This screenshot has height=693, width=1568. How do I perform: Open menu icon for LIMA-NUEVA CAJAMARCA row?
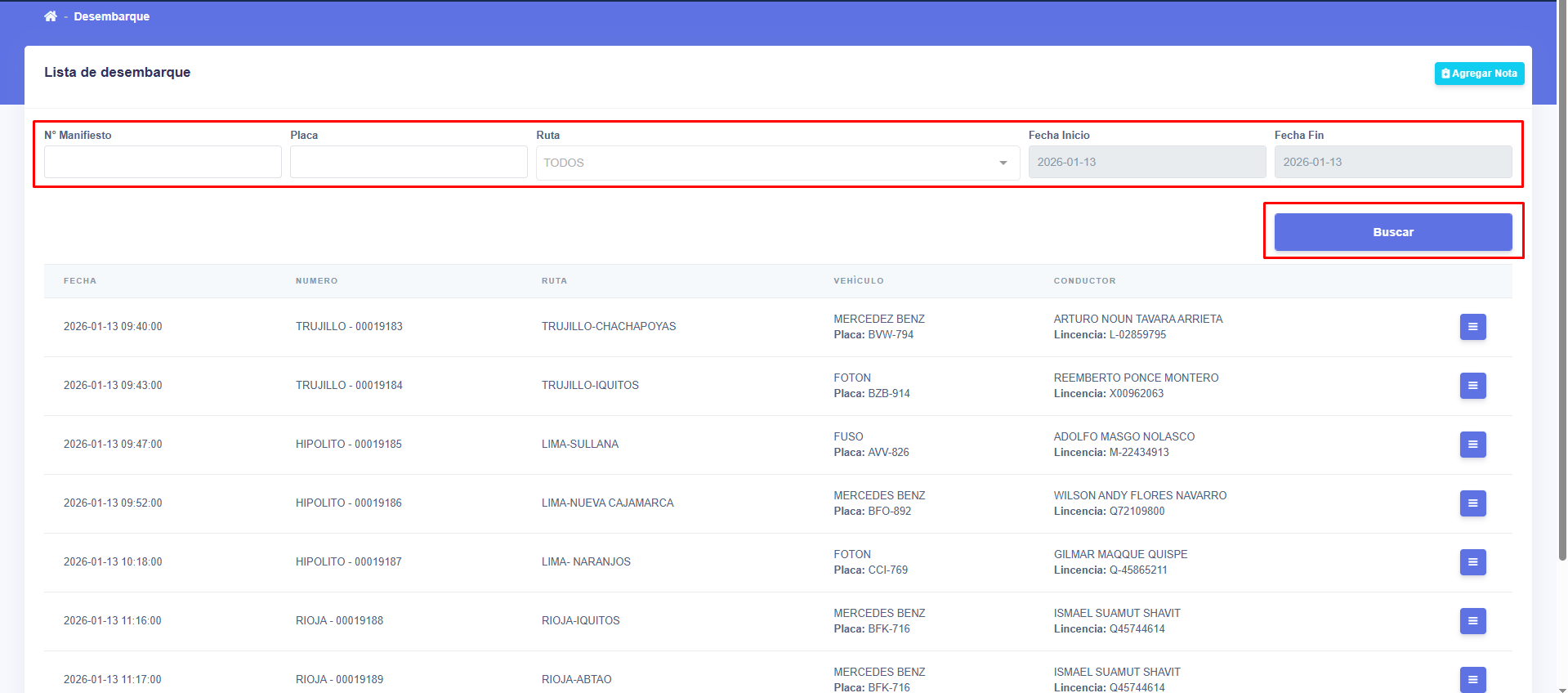(x=1472, y=503)
